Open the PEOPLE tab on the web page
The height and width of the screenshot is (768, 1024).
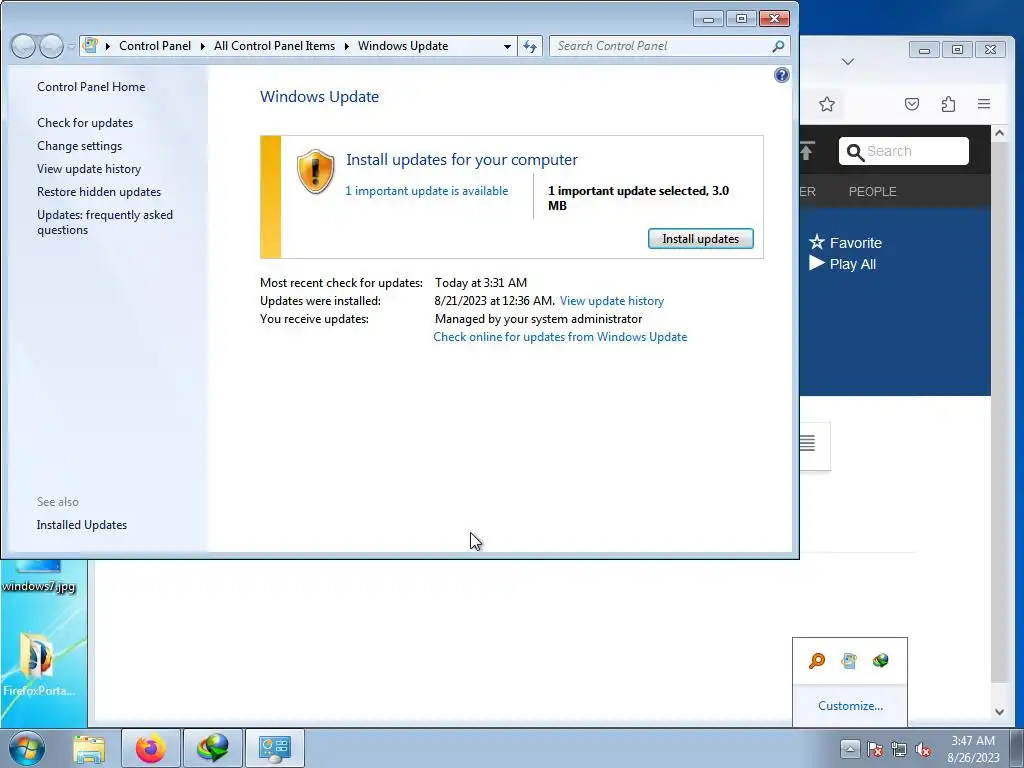(x=872, y=191)
